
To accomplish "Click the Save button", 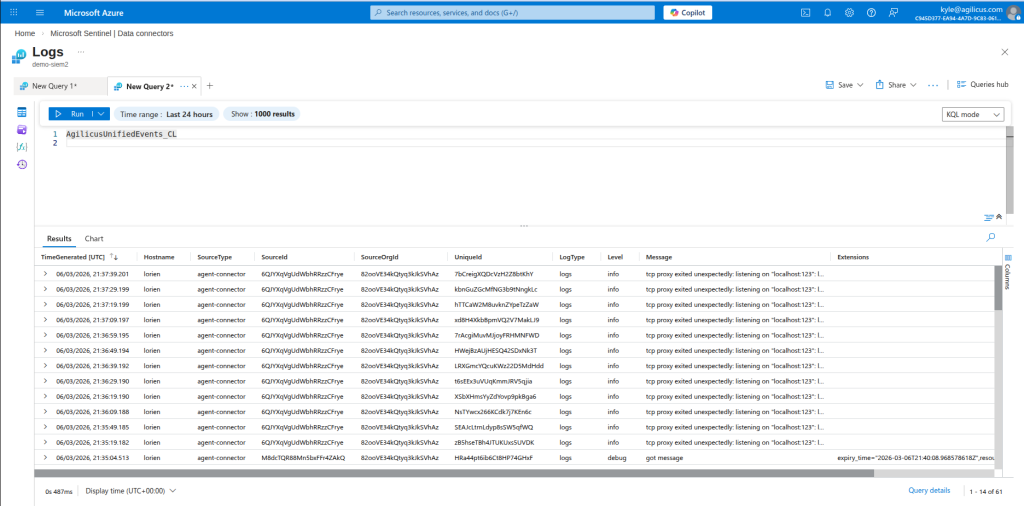I will (x=839, y=85).
